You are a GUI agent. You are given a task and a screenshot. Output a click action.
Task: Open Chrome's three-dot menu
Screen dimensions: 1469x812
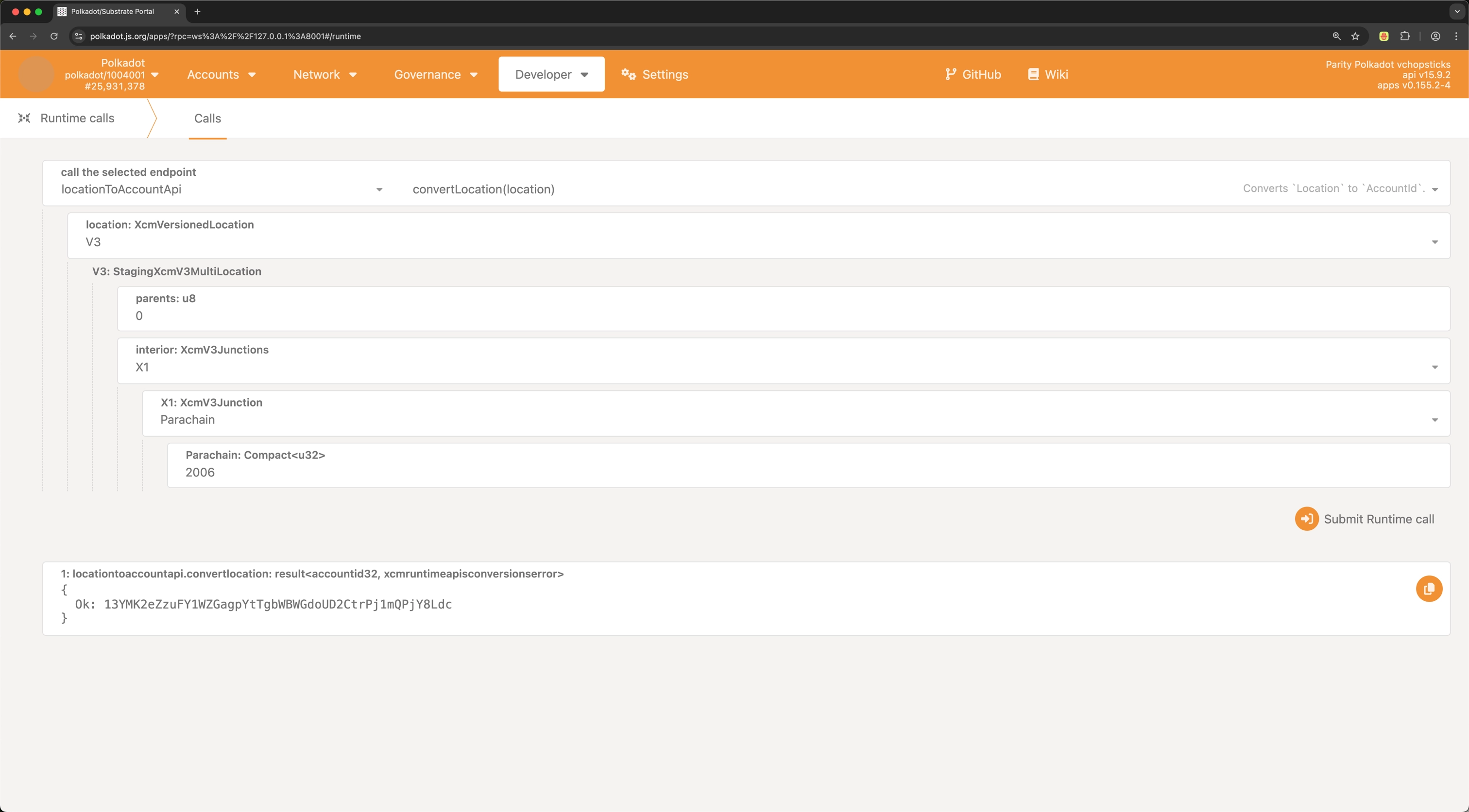[1456, 36]
